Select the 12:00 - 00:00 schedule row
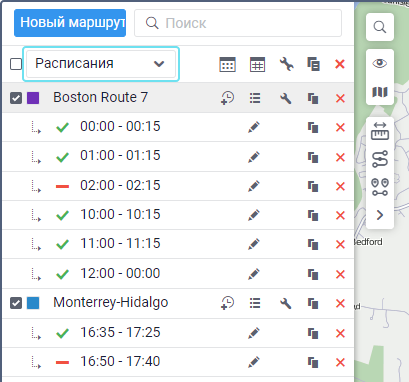Viewport: 409px width, 382px height. click(x=178, y=274)
